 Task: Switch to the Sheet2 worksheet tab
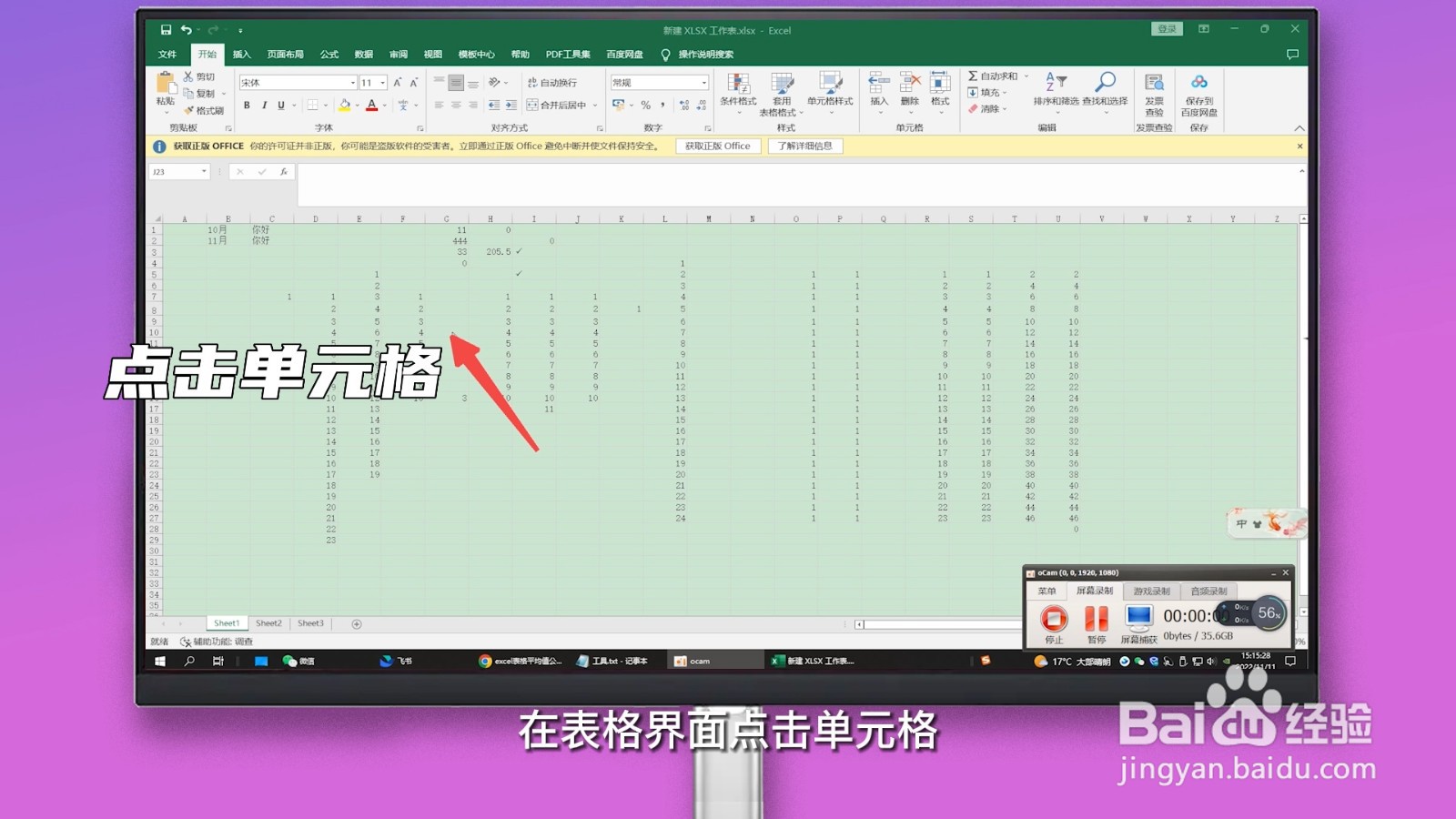pos(268,622)
